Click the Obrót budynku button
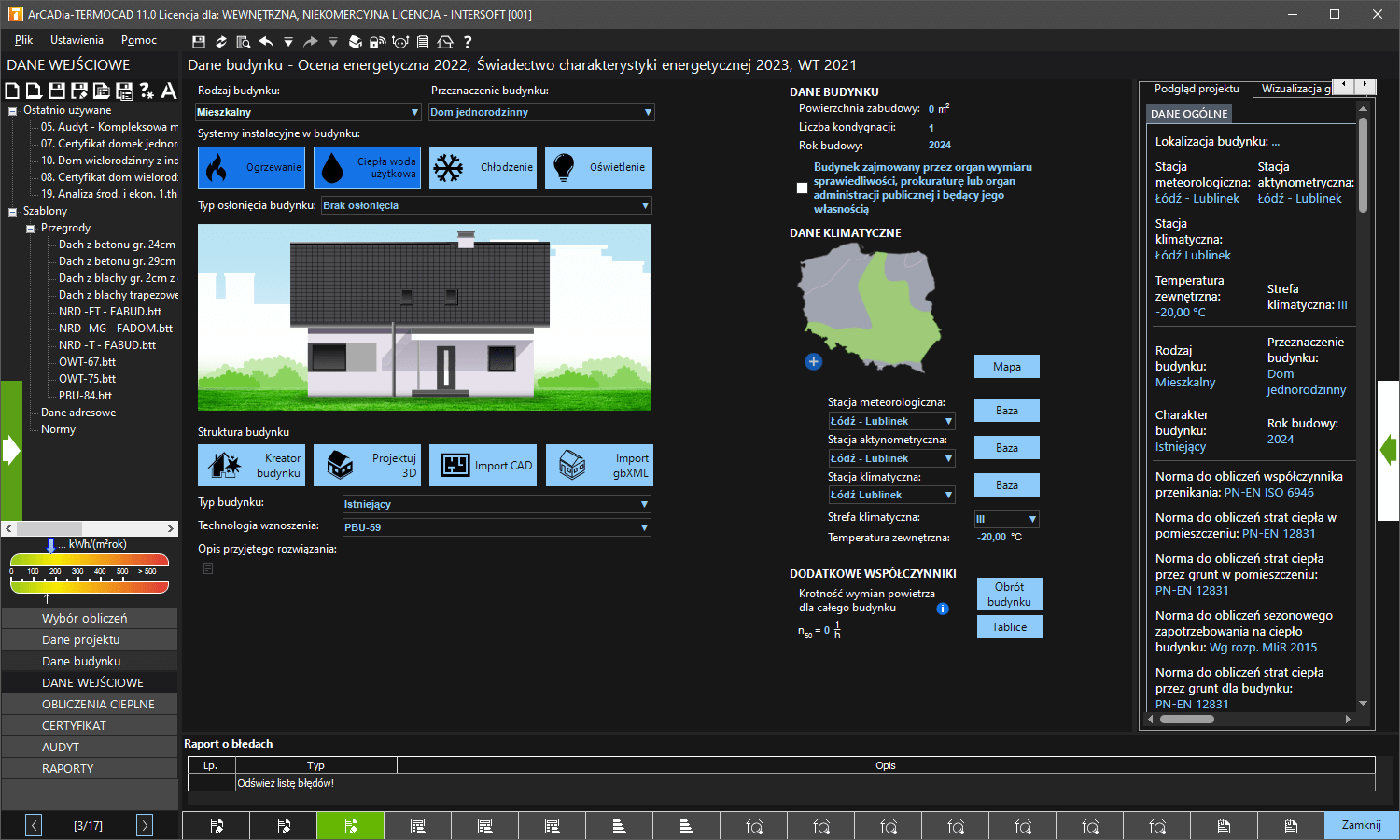 pos(1010,595)
